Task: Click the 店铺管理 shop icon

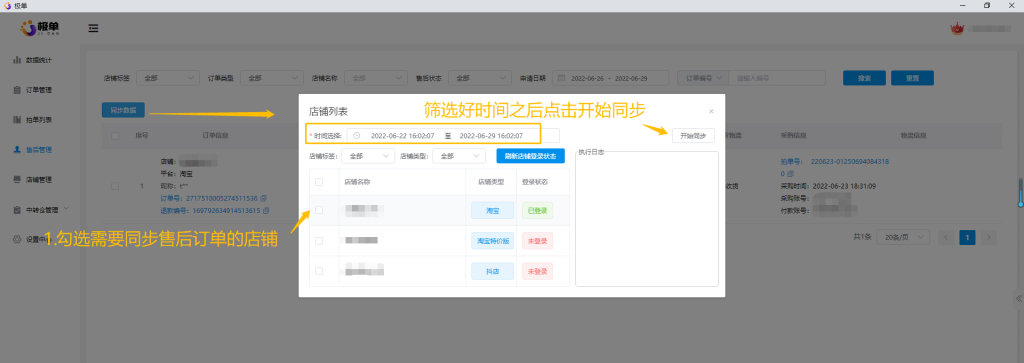Action: 17,180
